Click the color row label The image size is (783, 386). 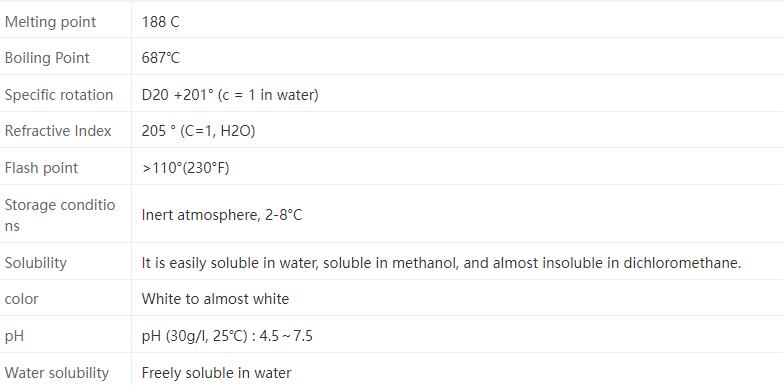coord(21,299)
